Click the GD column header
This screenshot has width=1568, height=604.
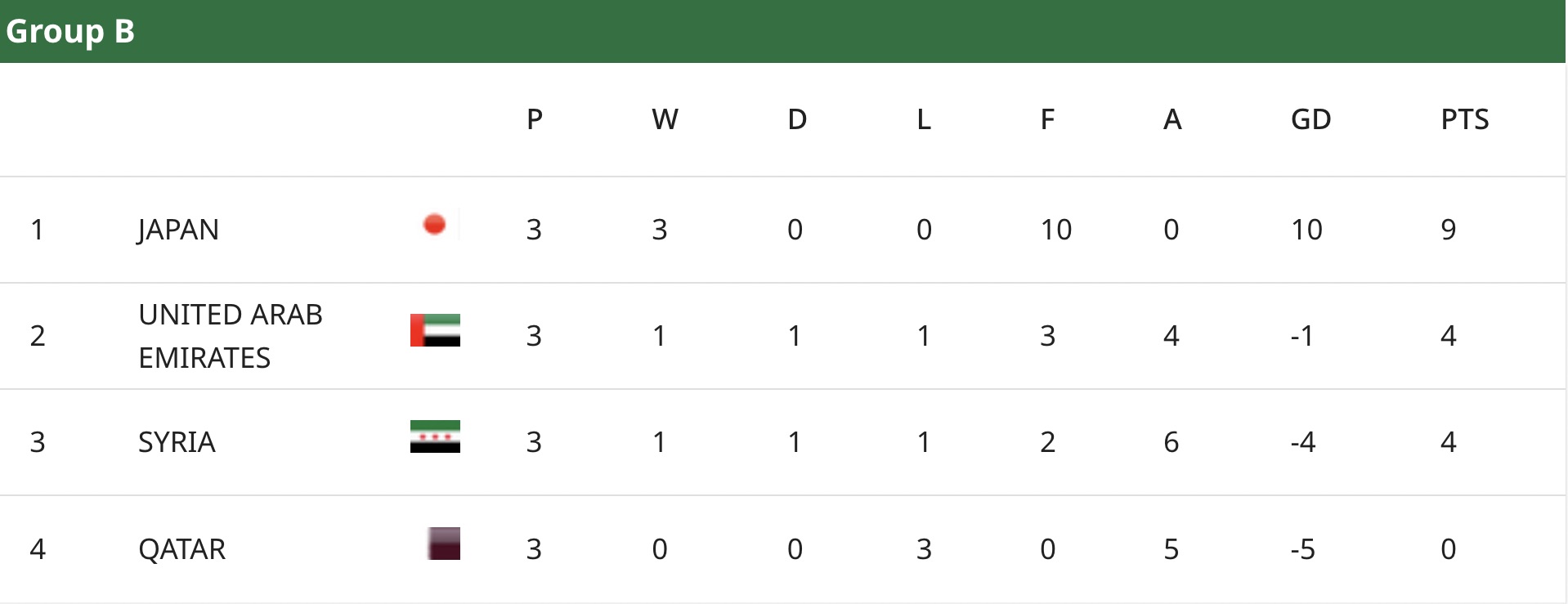(x=1310, y=119)
